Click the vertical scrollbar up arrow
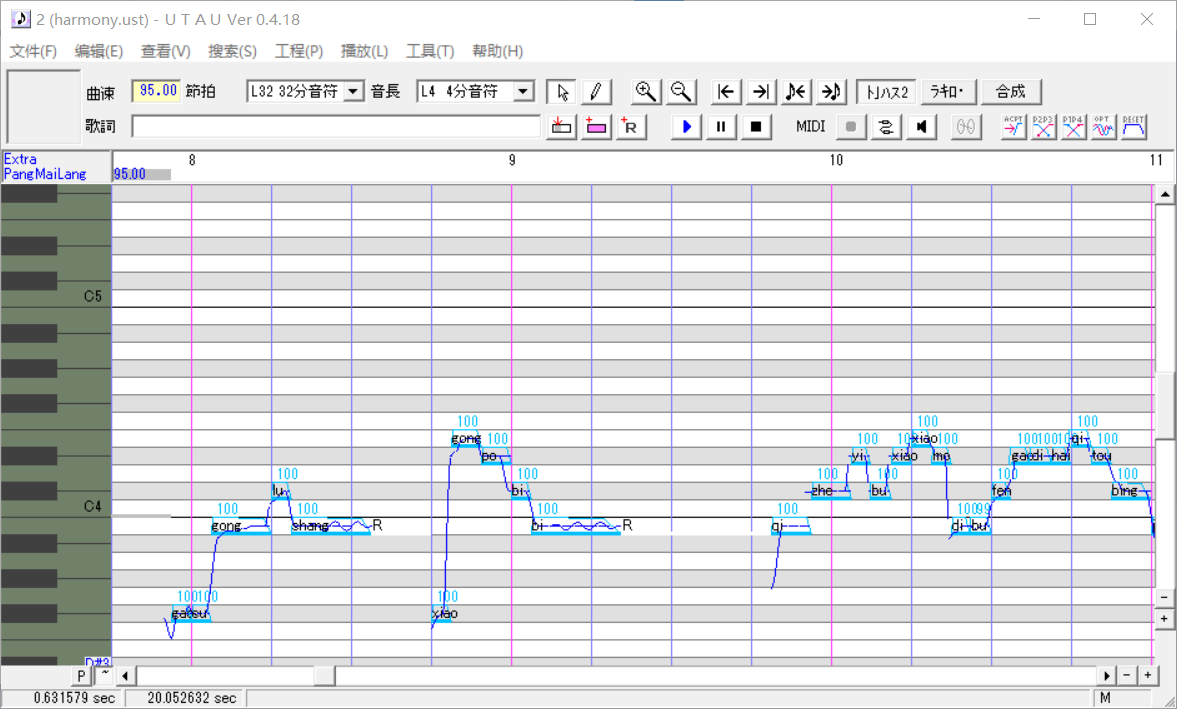The image size is (1177, 709). 1164,194
